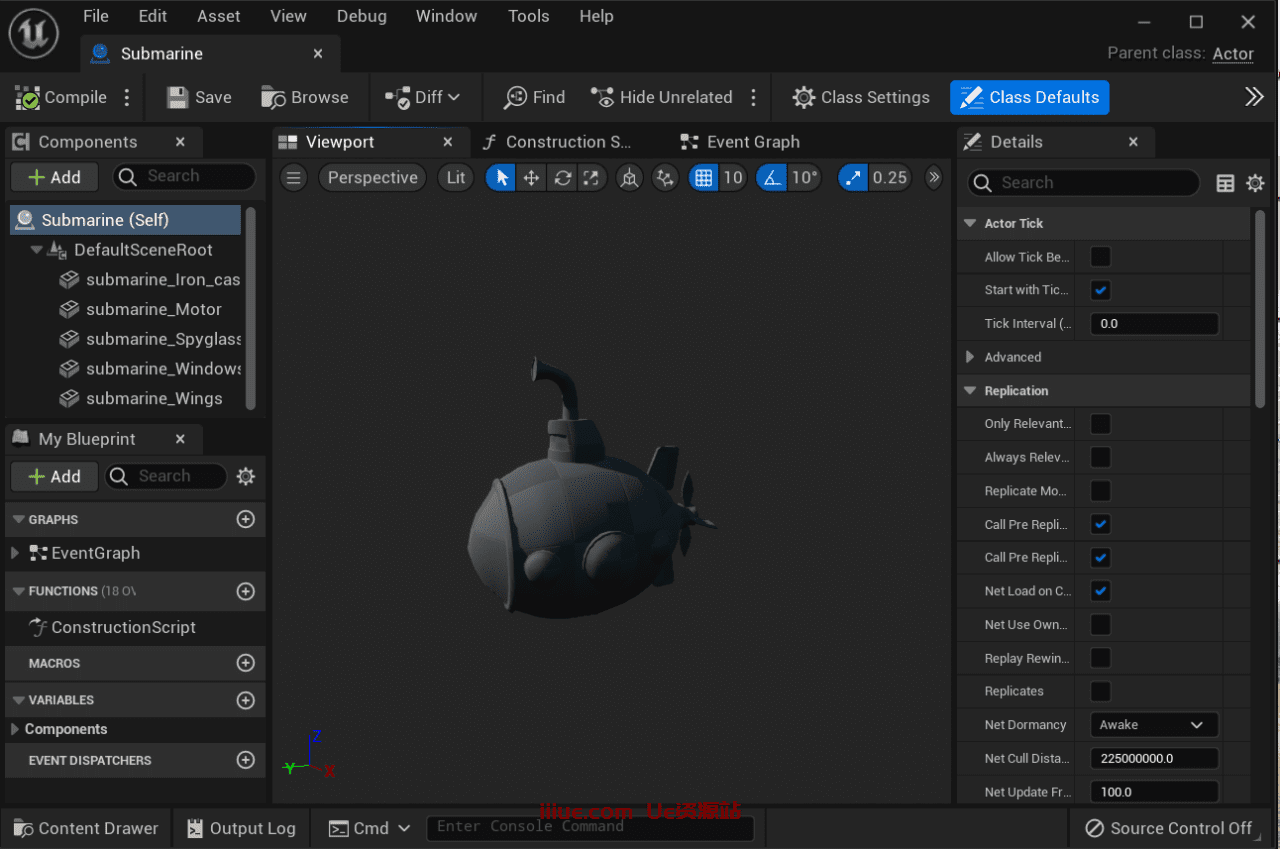
Task: Add a new function with plus icon
Action: 245,591
